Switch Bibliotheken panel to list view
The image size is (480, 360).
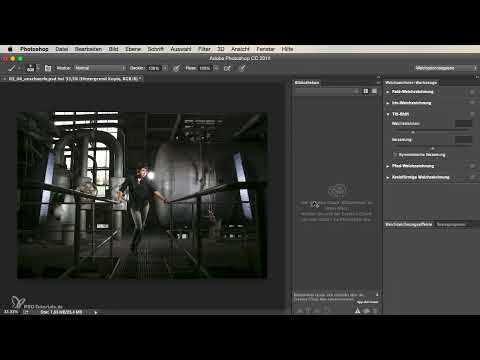click(374, 91)
